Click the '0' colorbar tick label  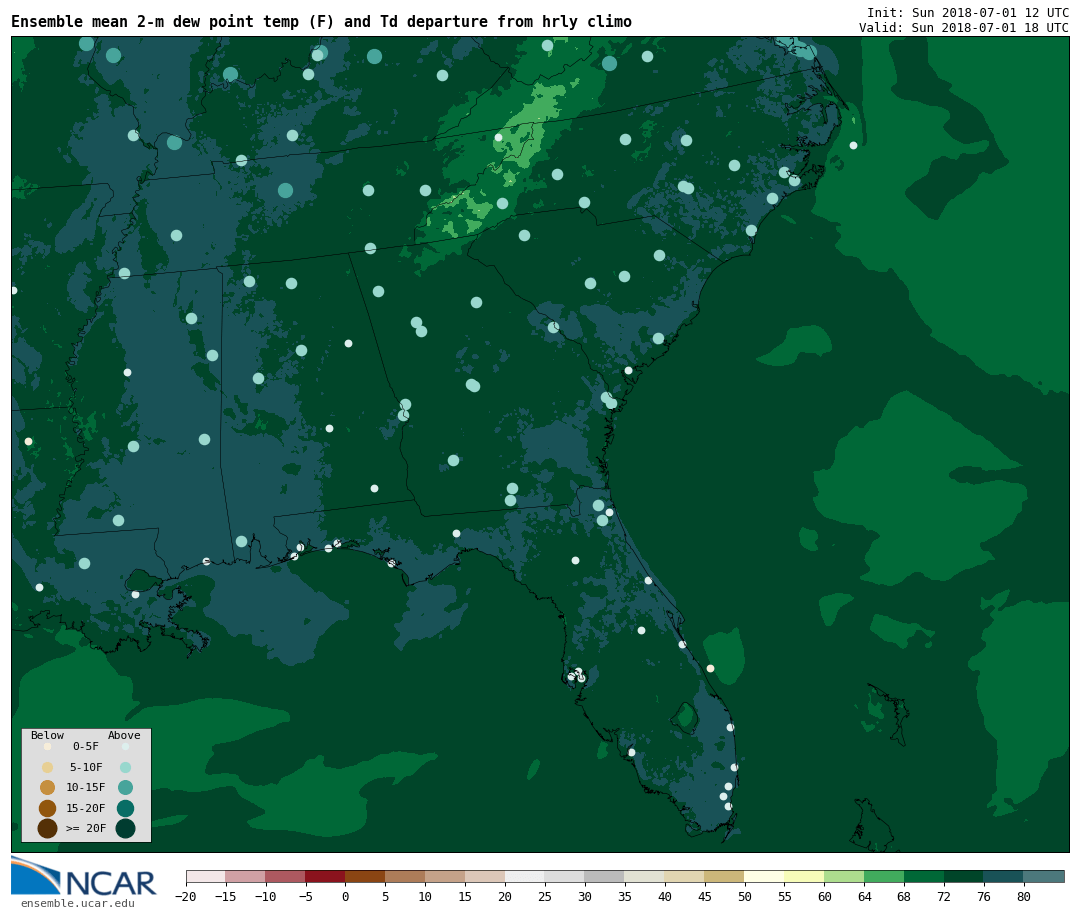pos(345,896)
